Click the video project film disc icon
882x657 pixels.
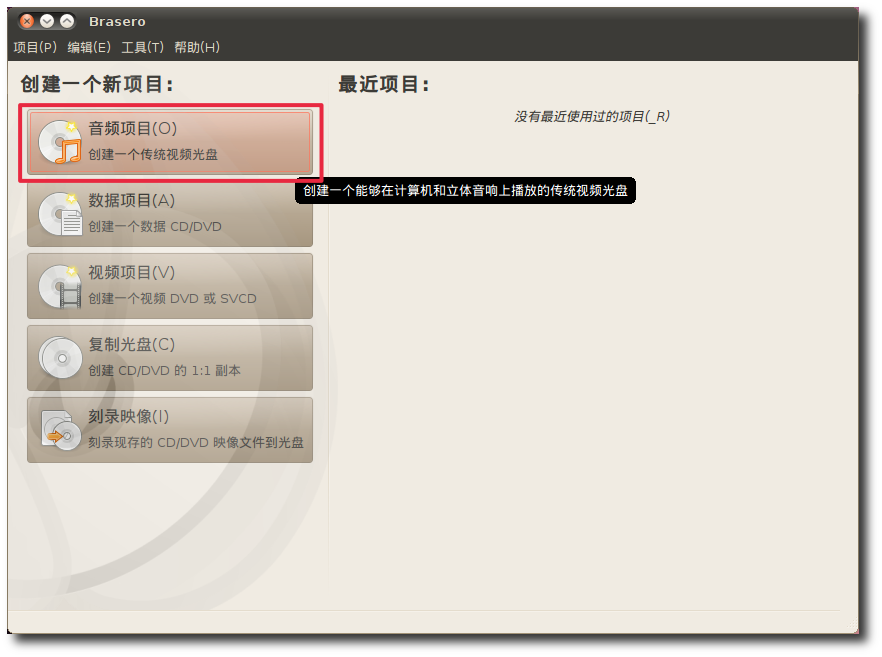[60, 286]
